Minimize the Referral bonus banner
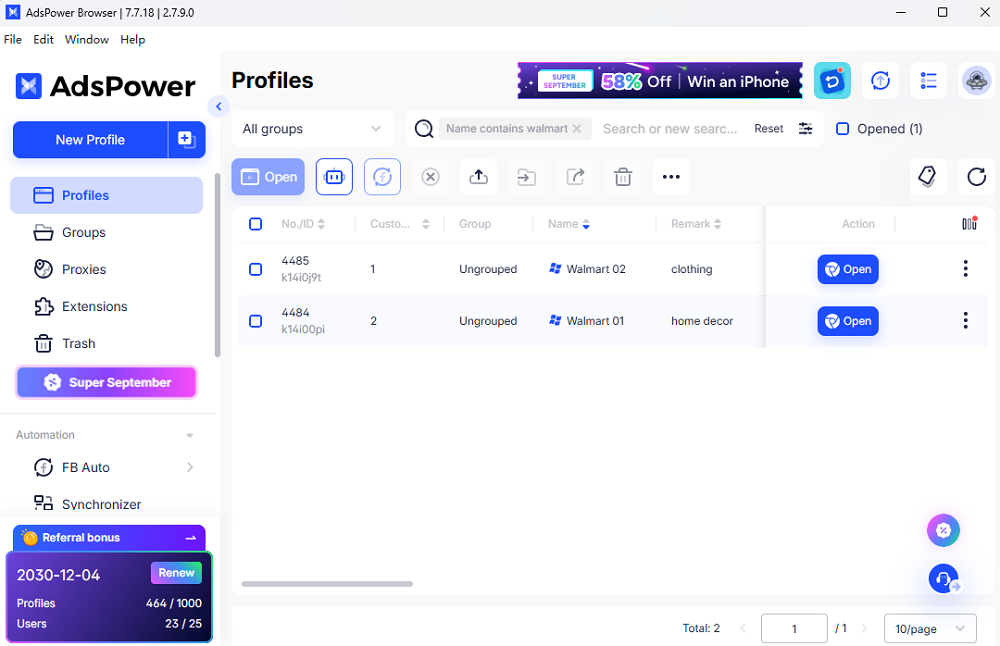1000x646 pixels. point(191,538)
